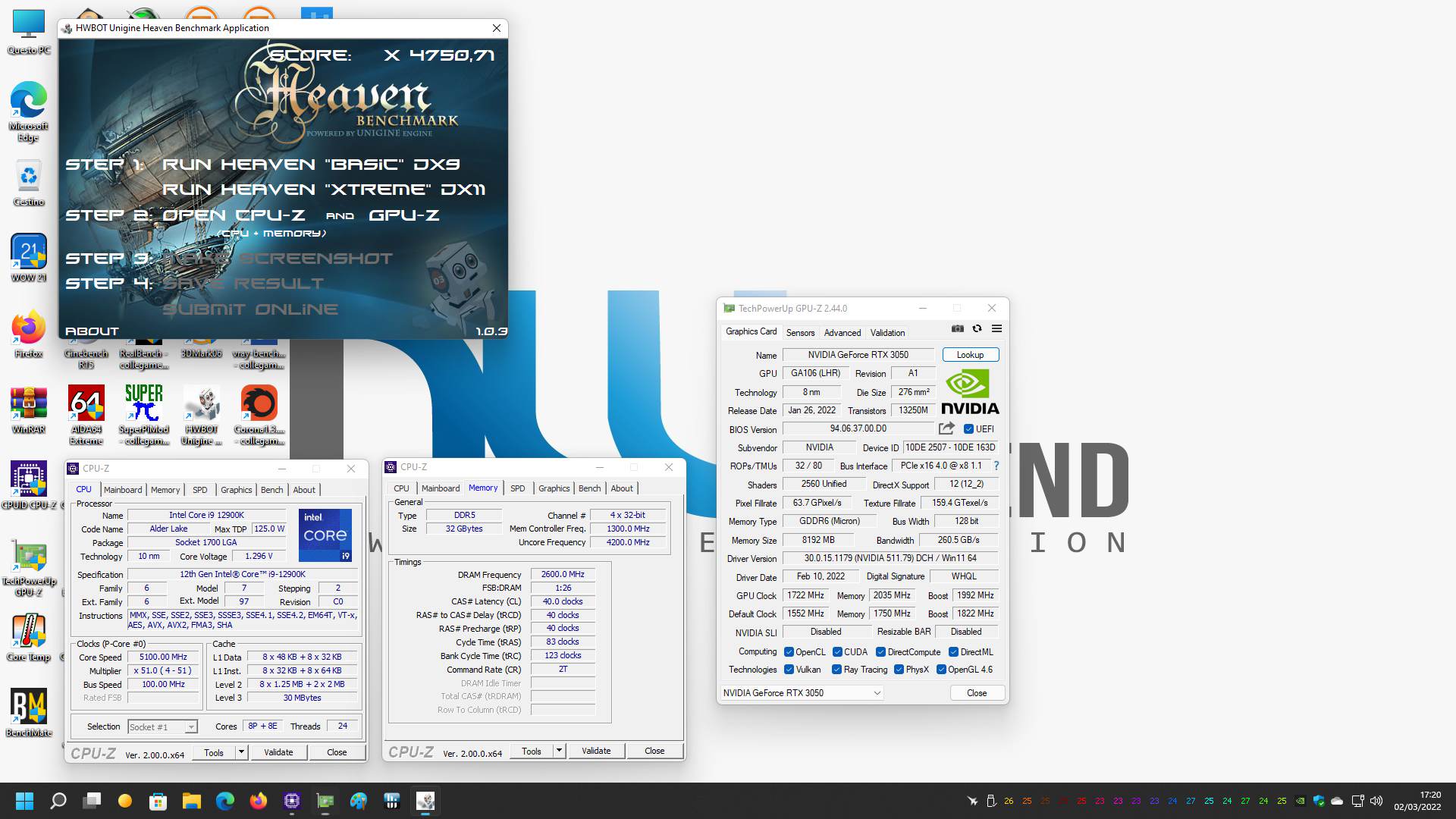
Task: Click Validate in CPU-Z Memory window
Action: point(596,751)
